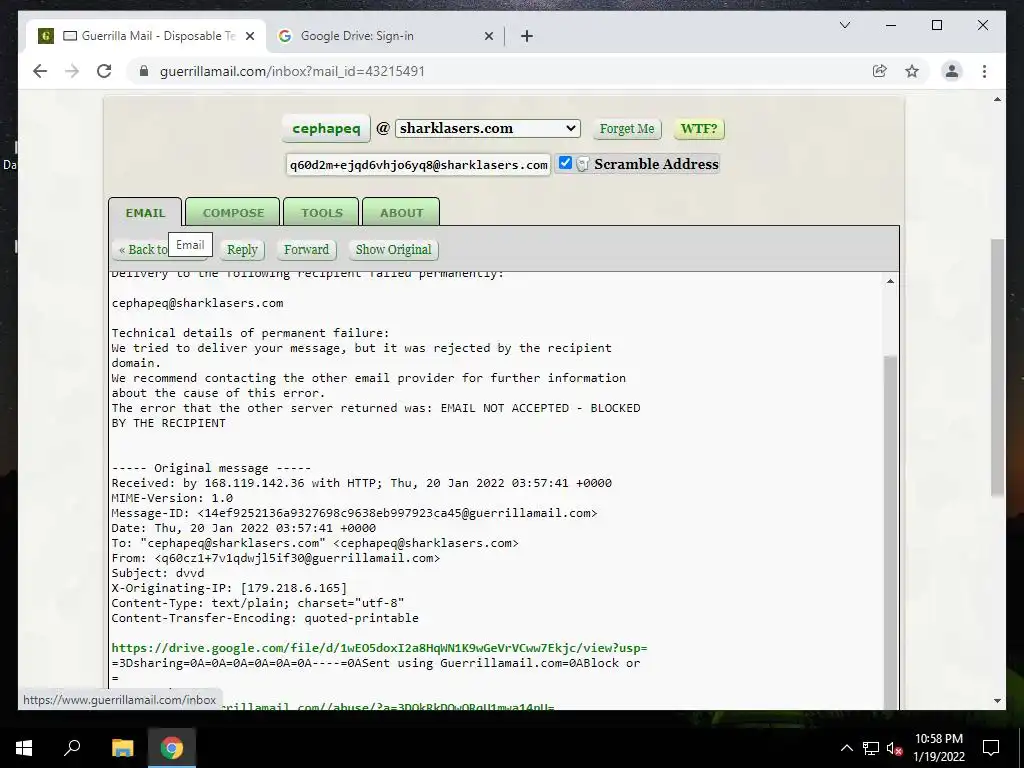Click the WTF? help button

click(699, 129)
